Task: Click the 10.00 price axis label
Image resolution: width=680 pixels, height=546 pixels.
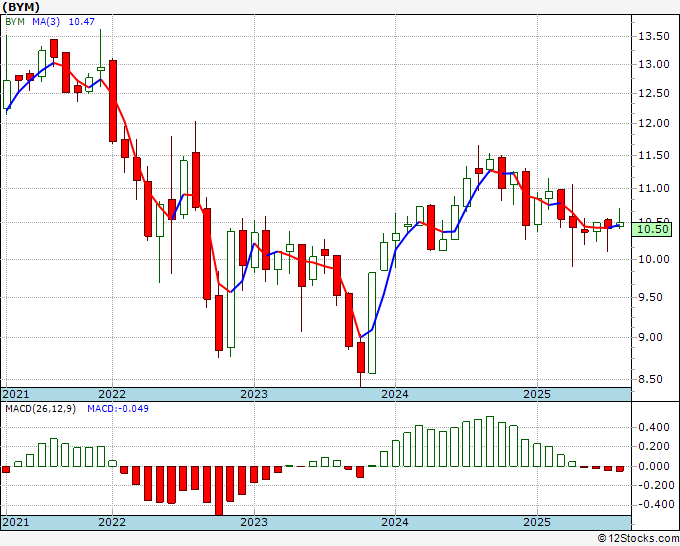Action: (x=654, y=259)
